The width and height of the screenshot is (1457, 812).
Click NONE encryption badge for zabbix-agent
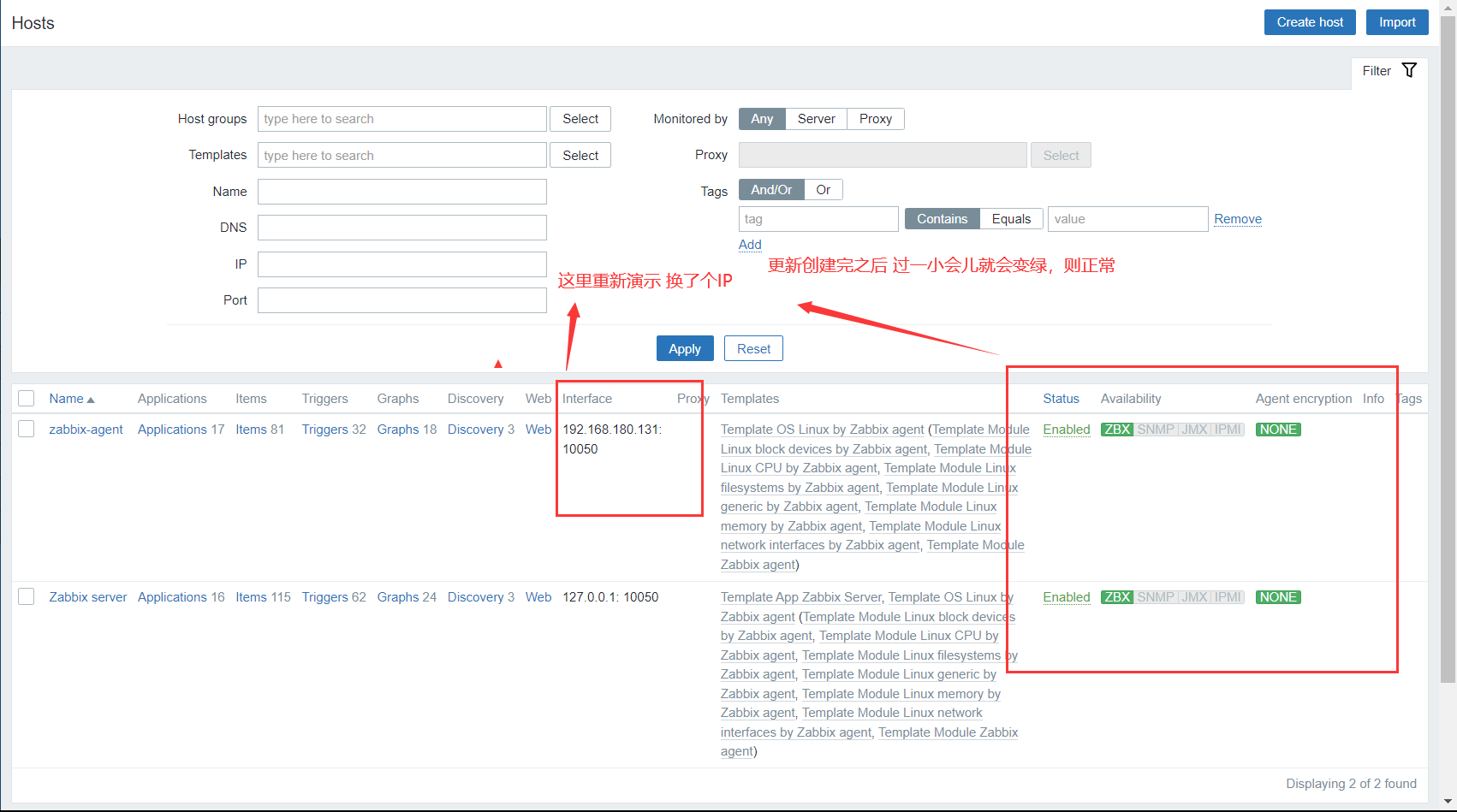pyautogui.click(x=1278, y=430)
